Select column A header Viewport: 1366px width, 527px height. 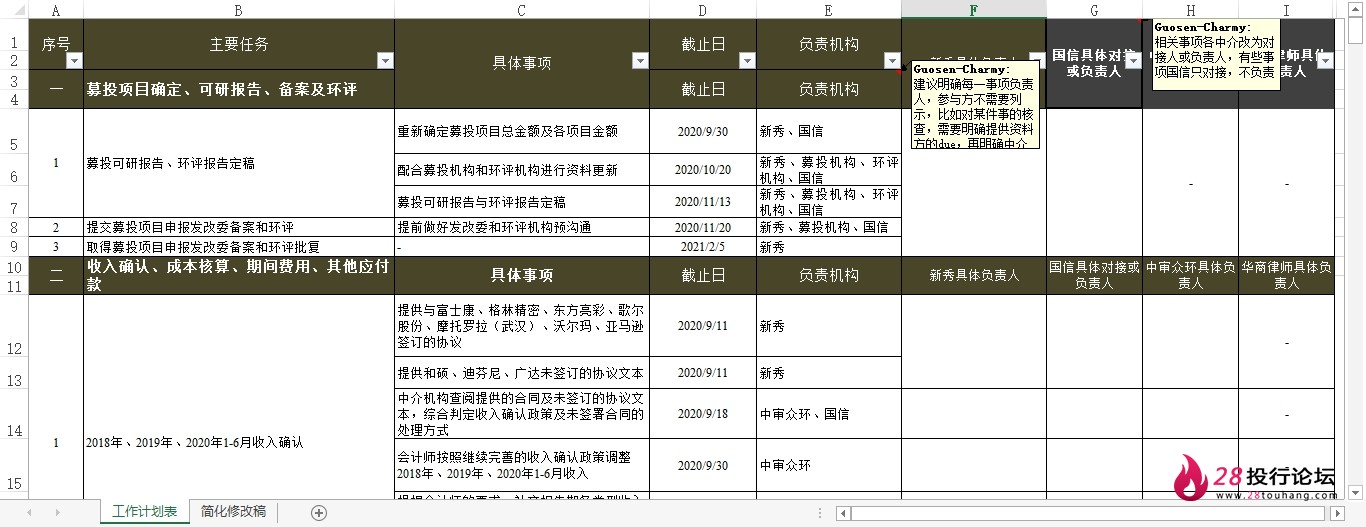pyautogui.click(x=56, y=10)
